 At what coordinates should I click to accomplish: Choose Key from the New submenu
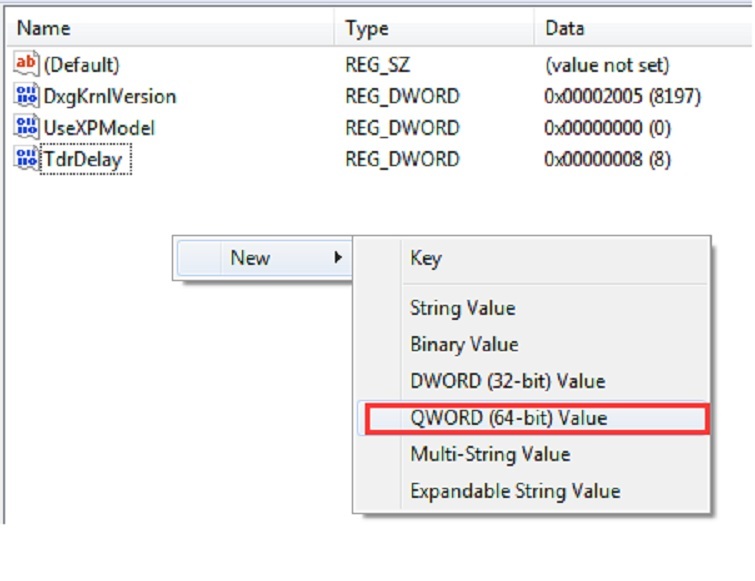coord(425,258)
